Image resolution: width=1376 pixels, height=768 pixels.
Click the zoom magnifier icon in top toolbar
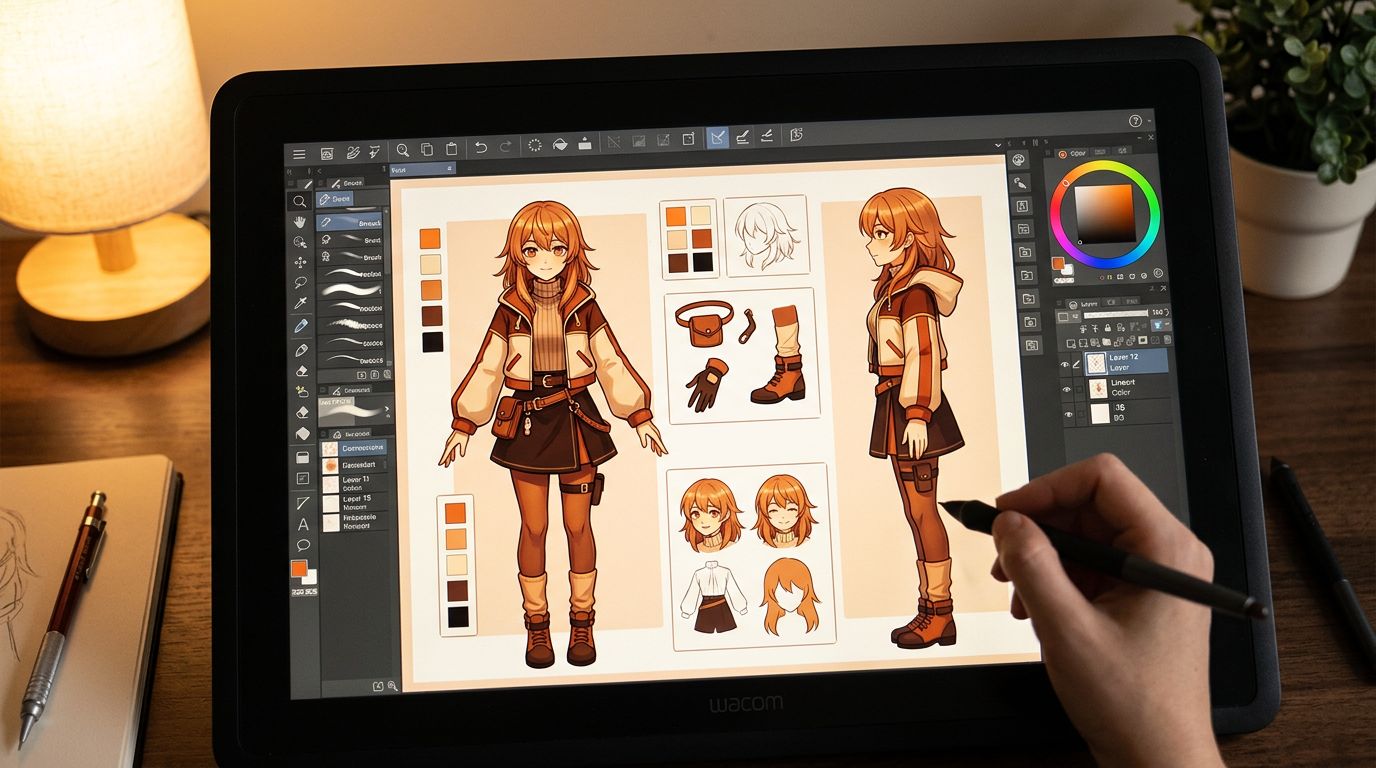point(403,150)
